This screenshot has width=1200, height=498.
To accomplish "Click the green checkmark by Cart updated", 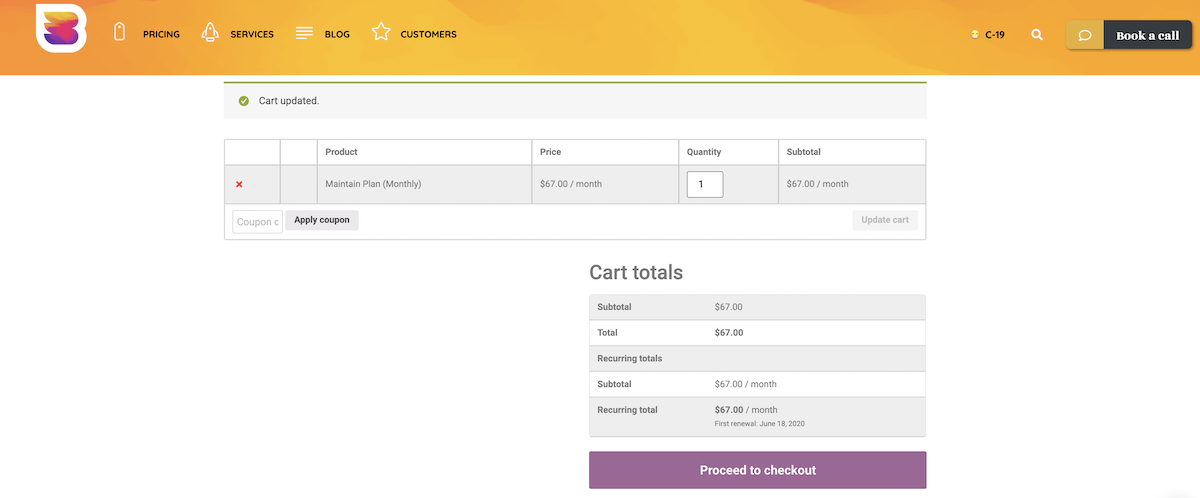I will click(244, 101).
